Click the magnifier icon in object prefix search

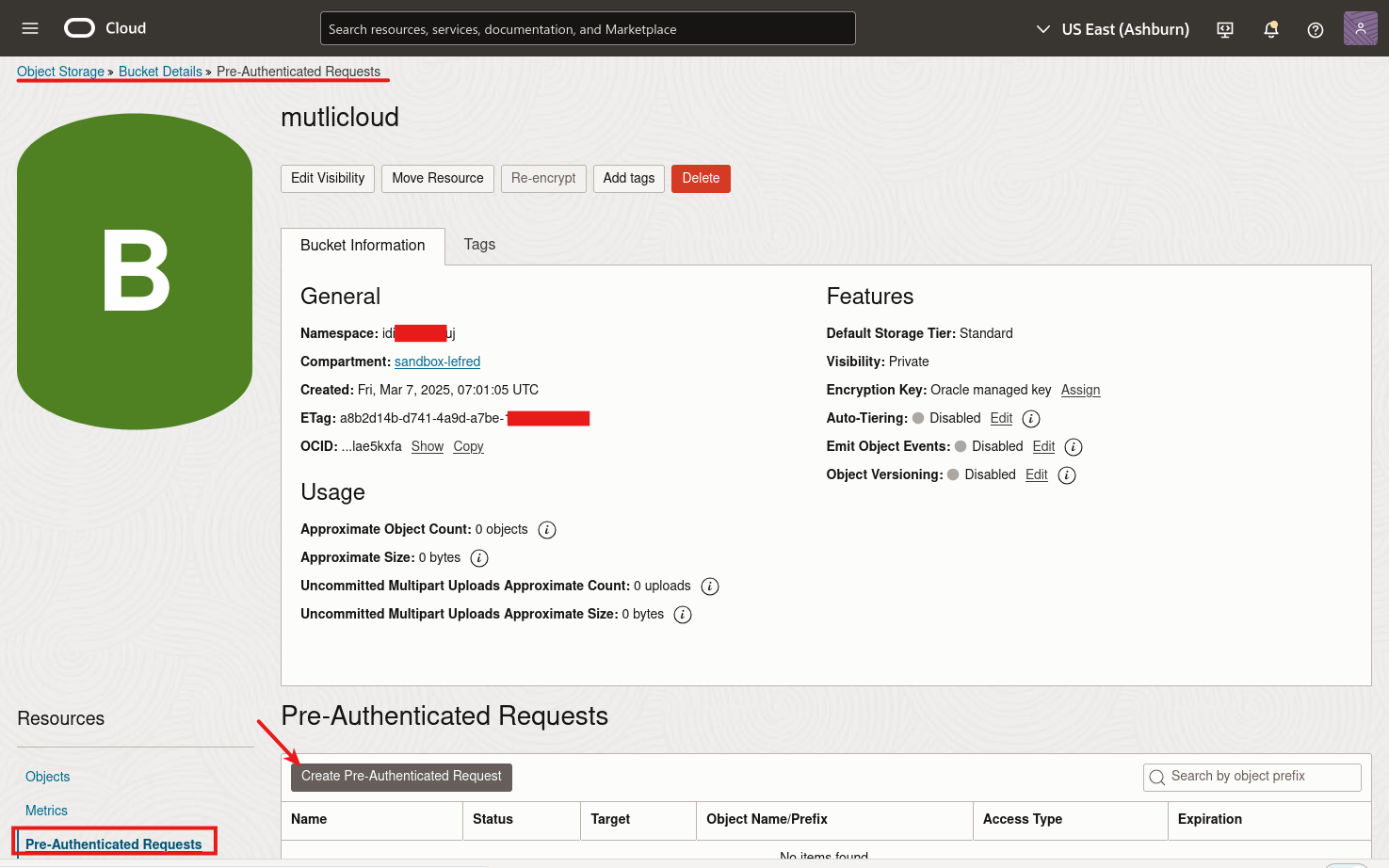coord(1157,778)
